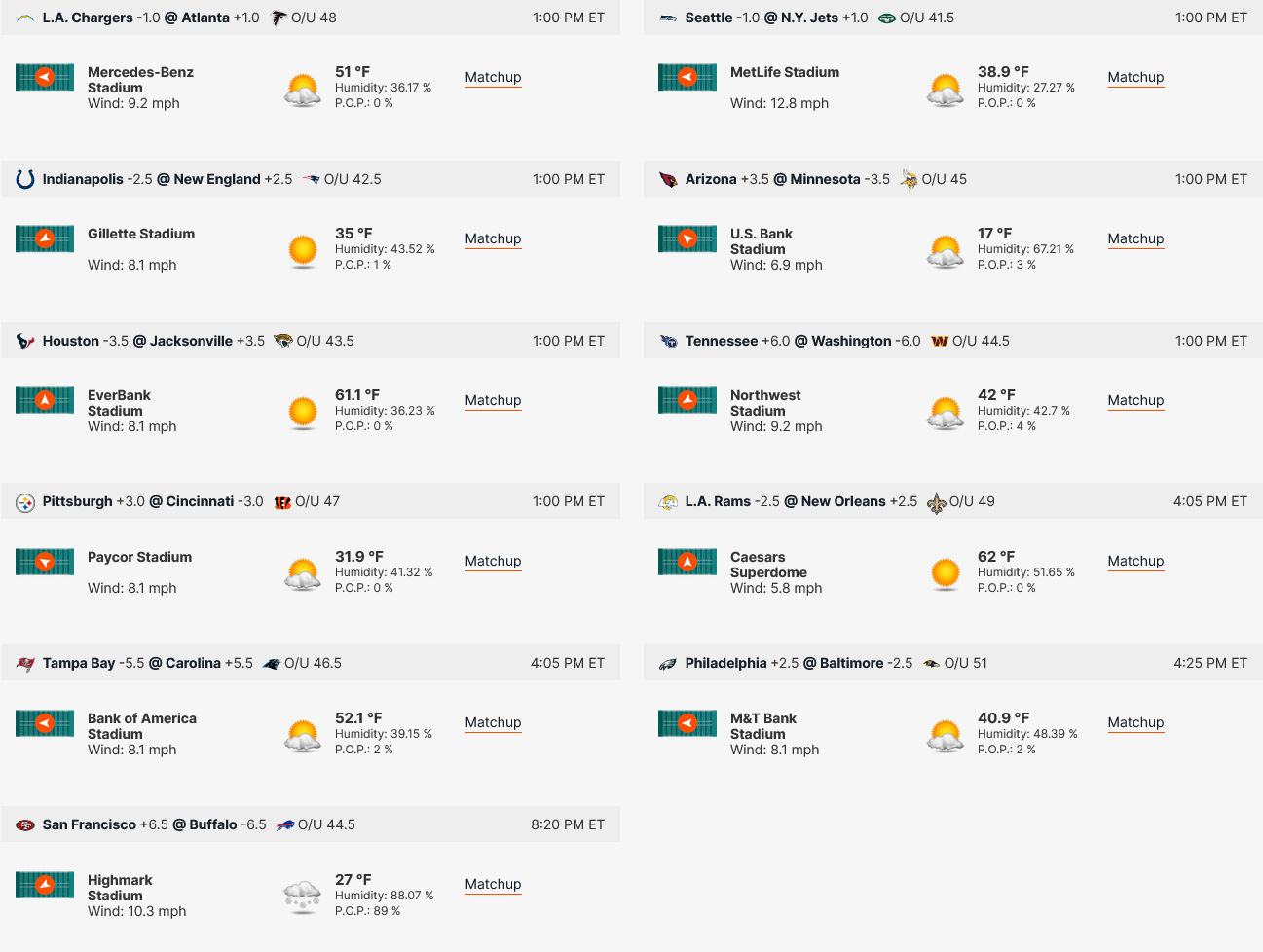Open Matchup for Tennessee at Washington

point(1135,400)
